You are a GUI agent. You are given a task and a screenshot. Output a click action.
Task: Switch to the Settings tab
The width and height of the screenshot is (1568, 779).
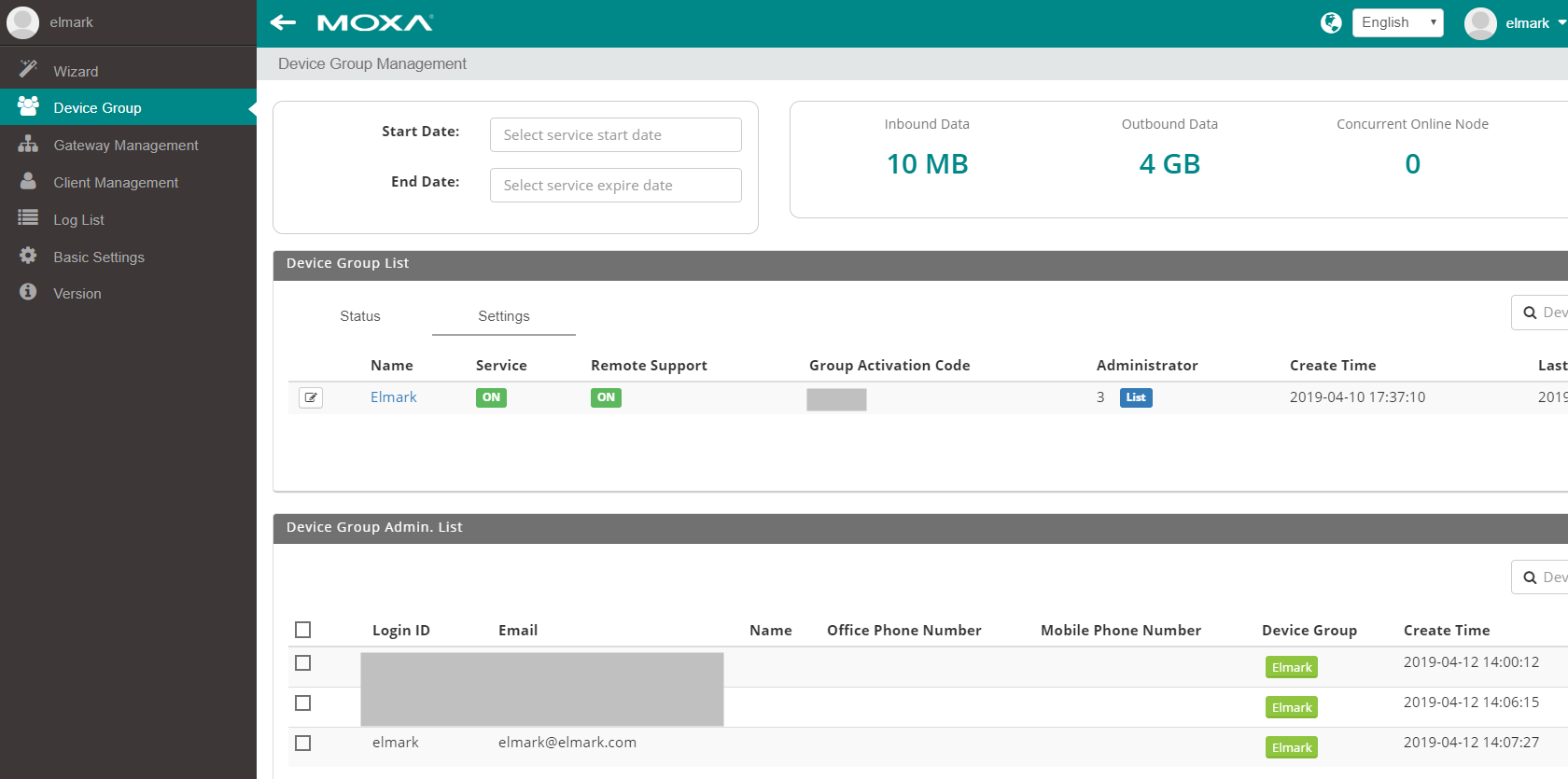(504, 316)
